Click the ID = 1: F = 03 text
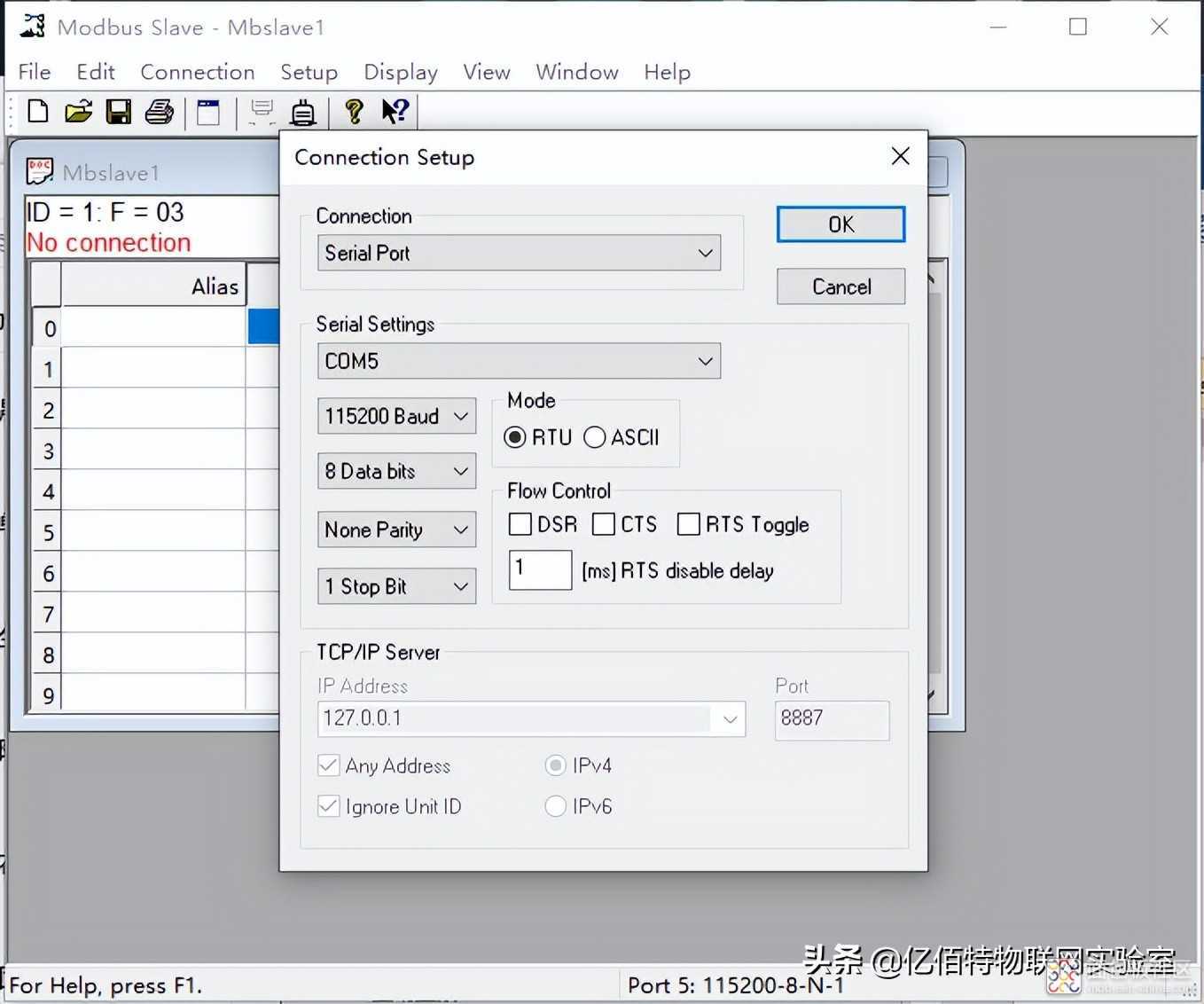 click(x=106, y=212)
